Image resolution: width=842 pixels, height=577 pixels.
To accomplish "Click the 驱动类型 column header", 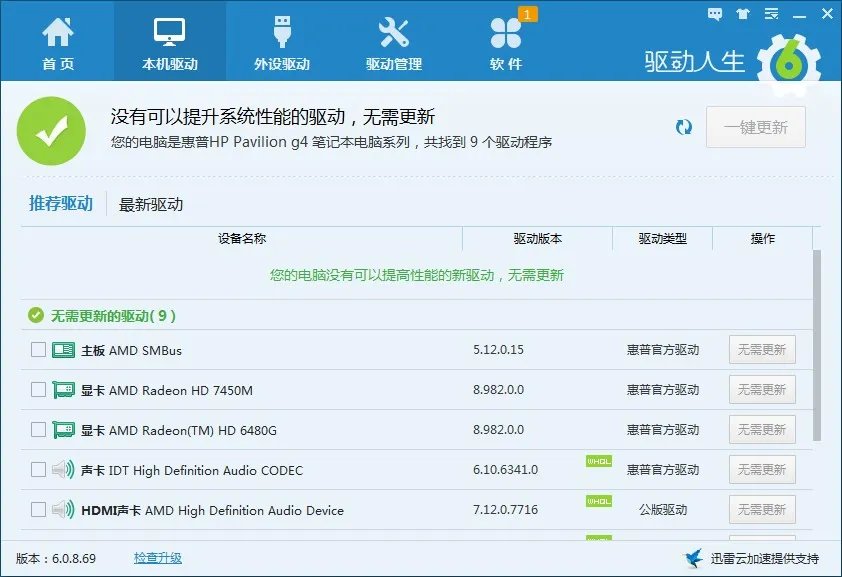I will pos(663,238).
